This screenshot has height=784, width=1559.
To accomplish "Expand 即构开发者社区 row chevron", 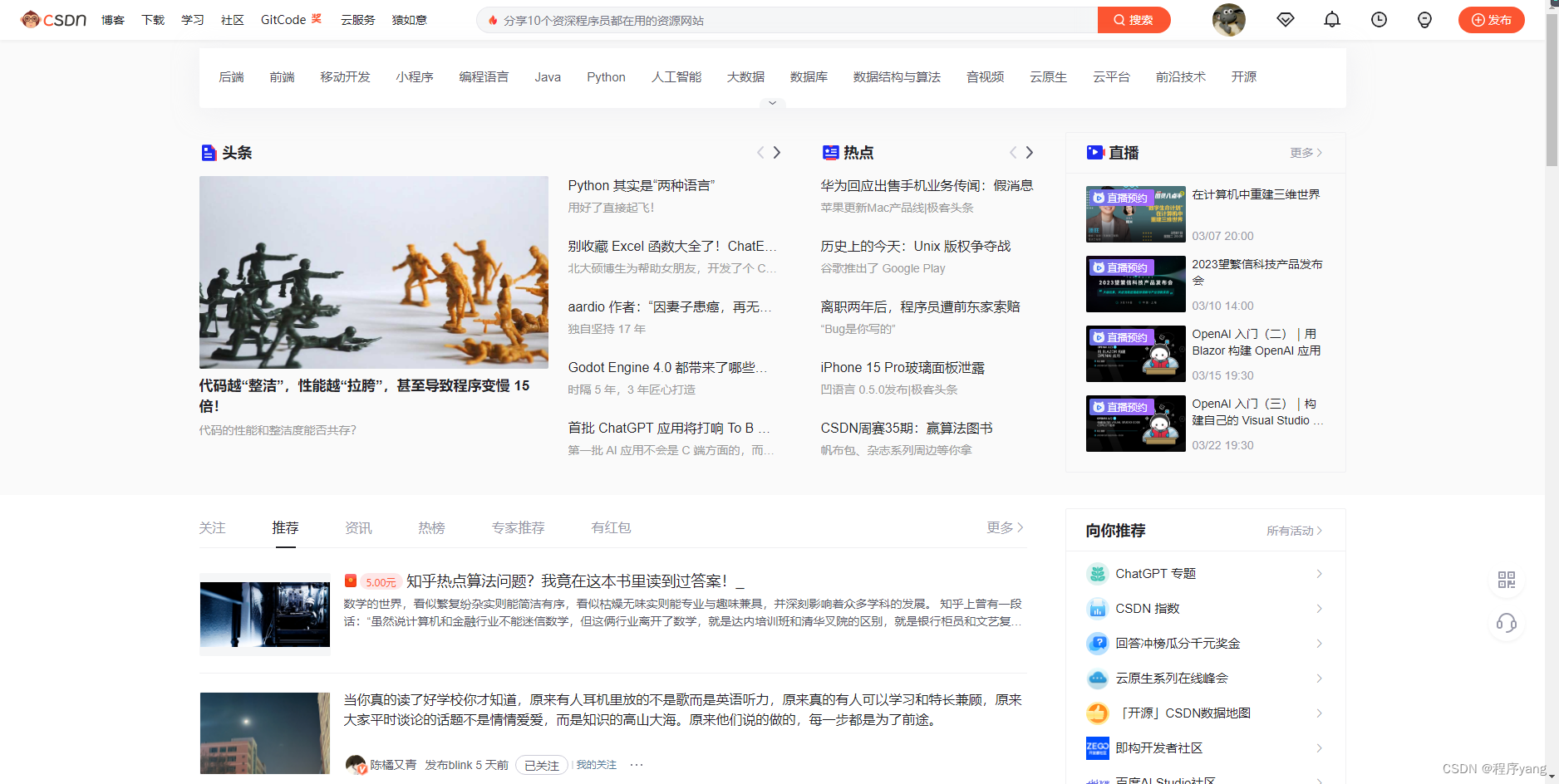I will (x=1319, y=748).
